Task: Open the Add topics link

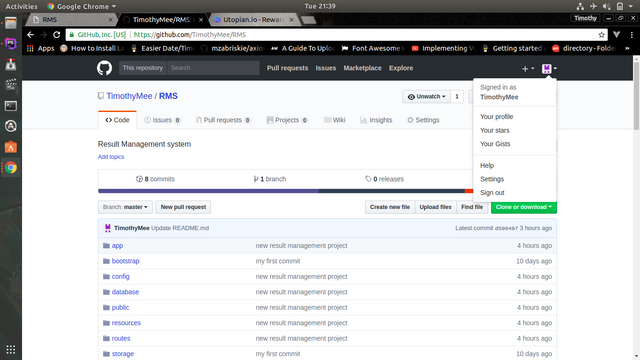Action: [111, 157]
